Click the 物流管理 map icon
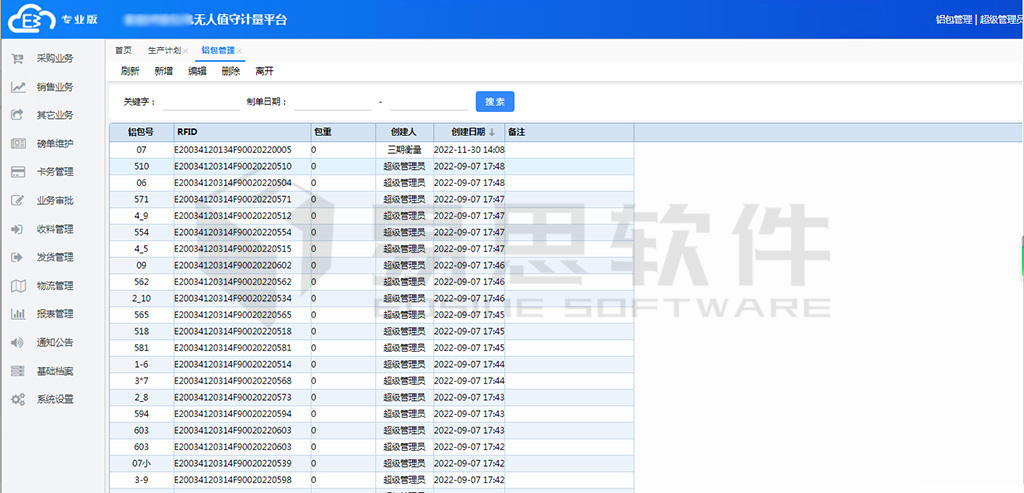This screenshot has height=493, width=1024. click(17, 286)
